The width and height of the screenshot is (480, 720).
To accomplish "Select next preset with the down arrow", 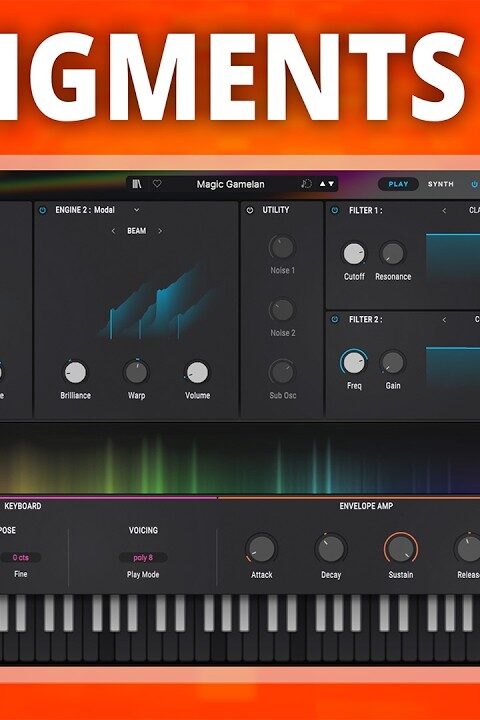I will (x=331, y=184).
